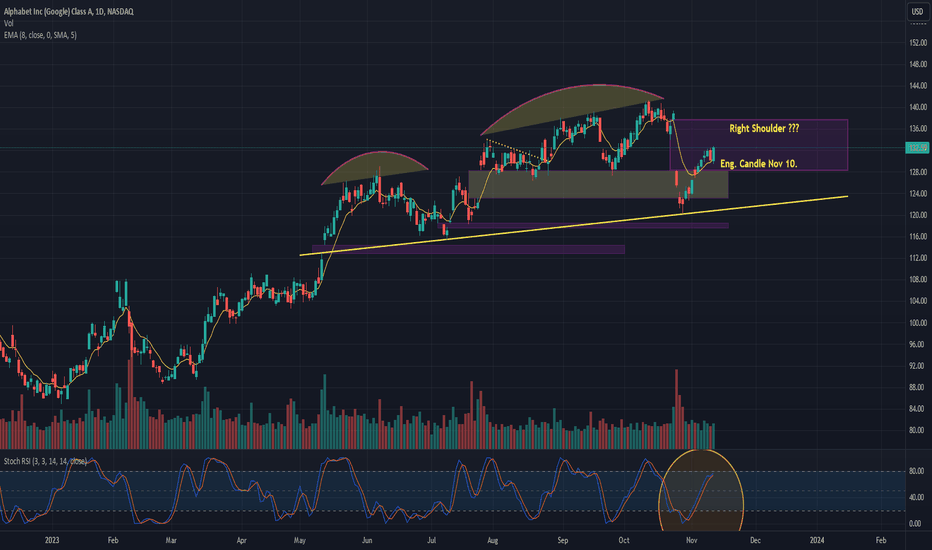Click the Jul label on time axis
Viewport: 932px width, 550px height.
(432, 540)
